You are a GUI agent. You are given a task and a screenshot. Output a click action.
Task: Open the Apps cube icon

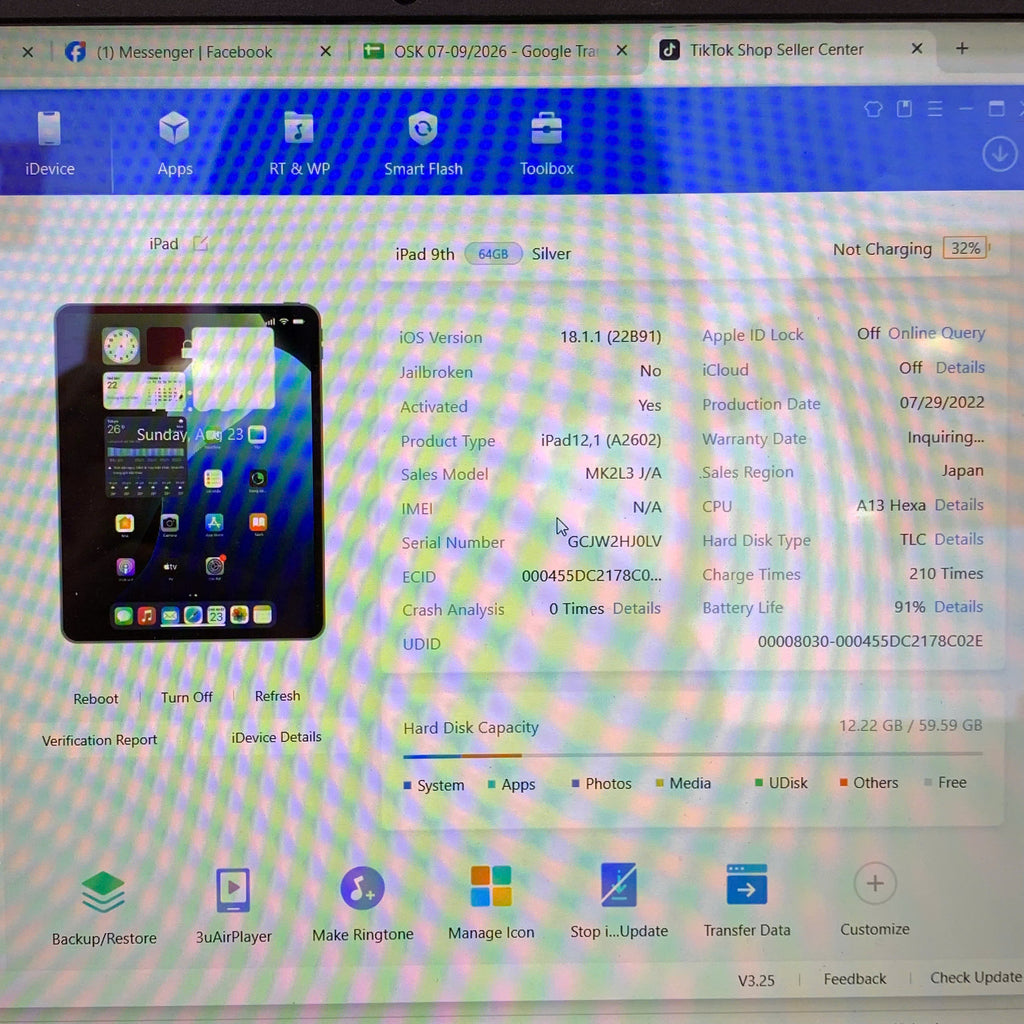coord(174,128)
